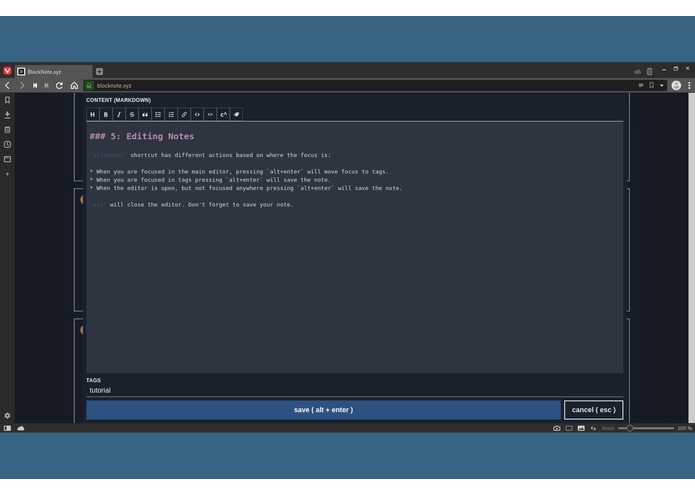This screenshot has height=494, width=695.
Task: Click the tags field containing tutorial
Action: (x=355, y=390)
